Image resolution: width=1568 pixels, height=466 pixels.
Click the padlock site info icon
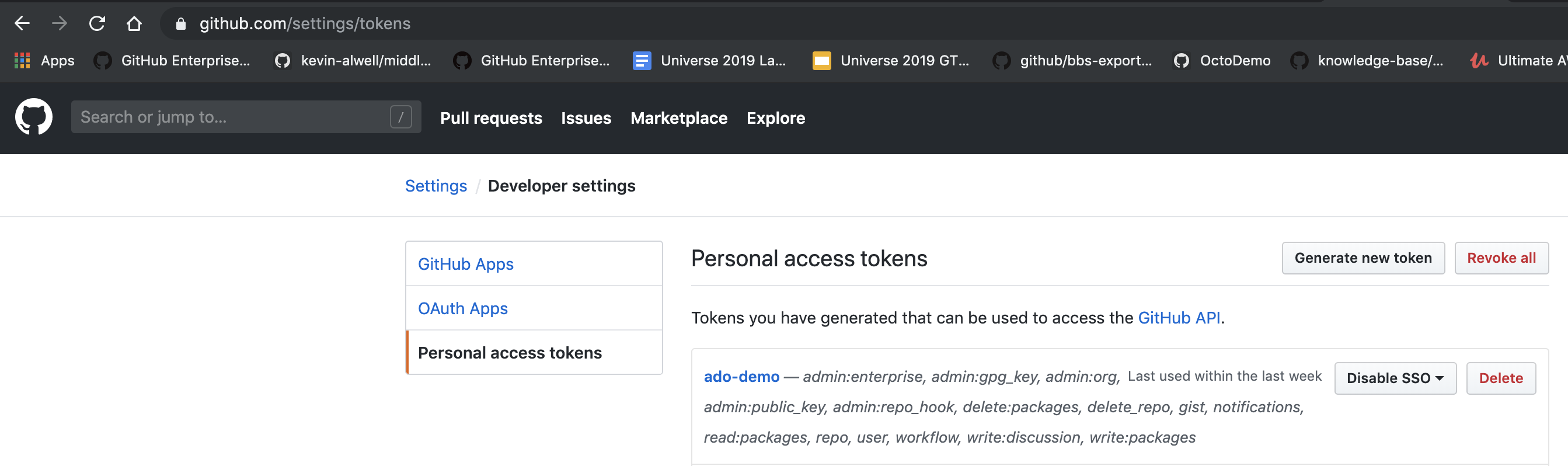180,24
